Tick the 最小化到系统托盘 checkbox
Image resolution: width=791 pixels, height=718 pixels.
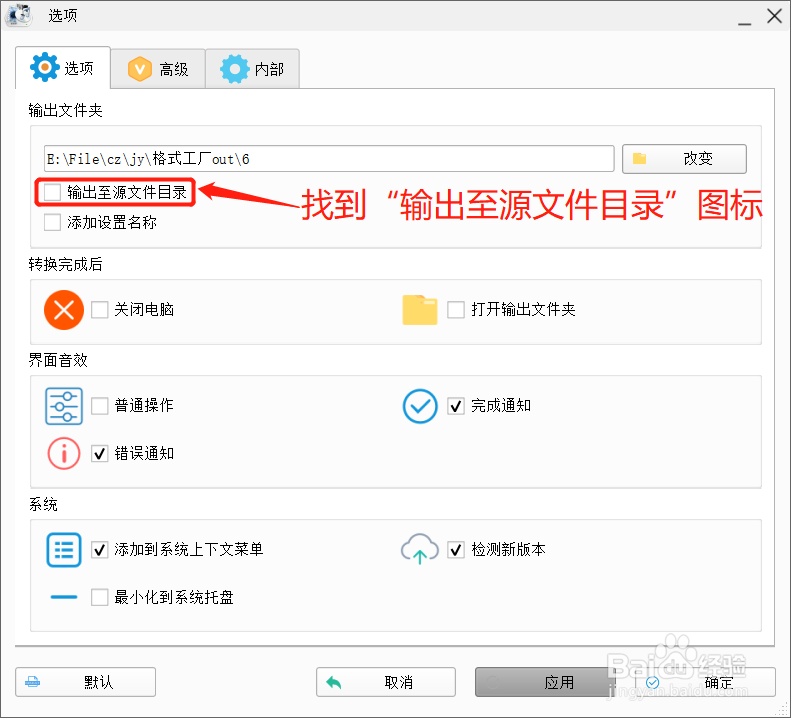100,598
